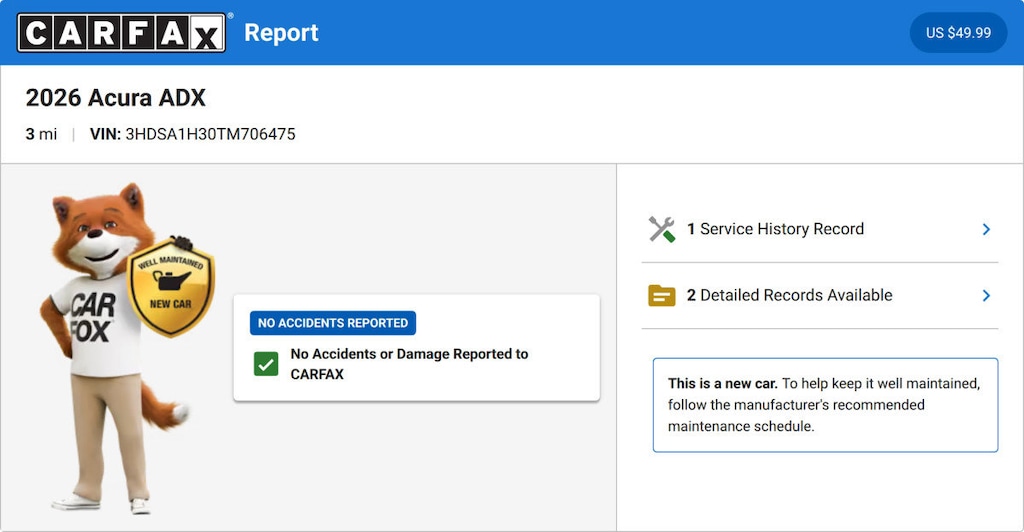Open the US $49.99 price button
This screenshot has height=532, width=1024.
pos(958,33)
